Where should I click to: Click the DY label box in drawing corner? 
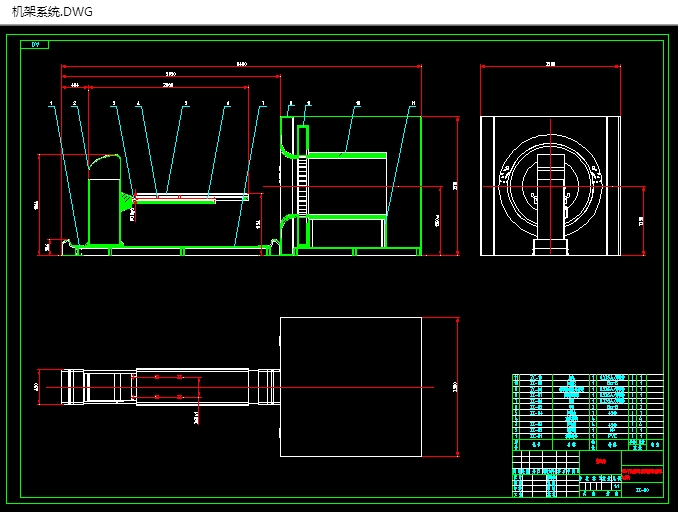pos(35,45)
